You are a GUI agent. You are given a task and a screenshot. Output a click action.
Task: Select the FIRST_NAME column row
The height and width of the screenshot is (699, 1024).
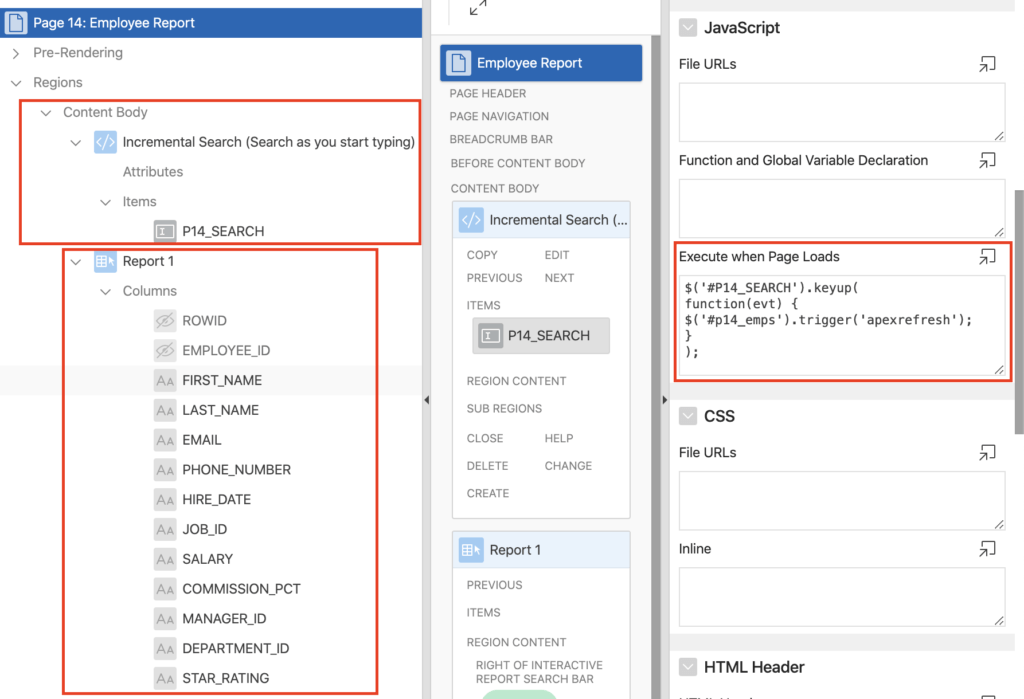[x=211, y=380]
